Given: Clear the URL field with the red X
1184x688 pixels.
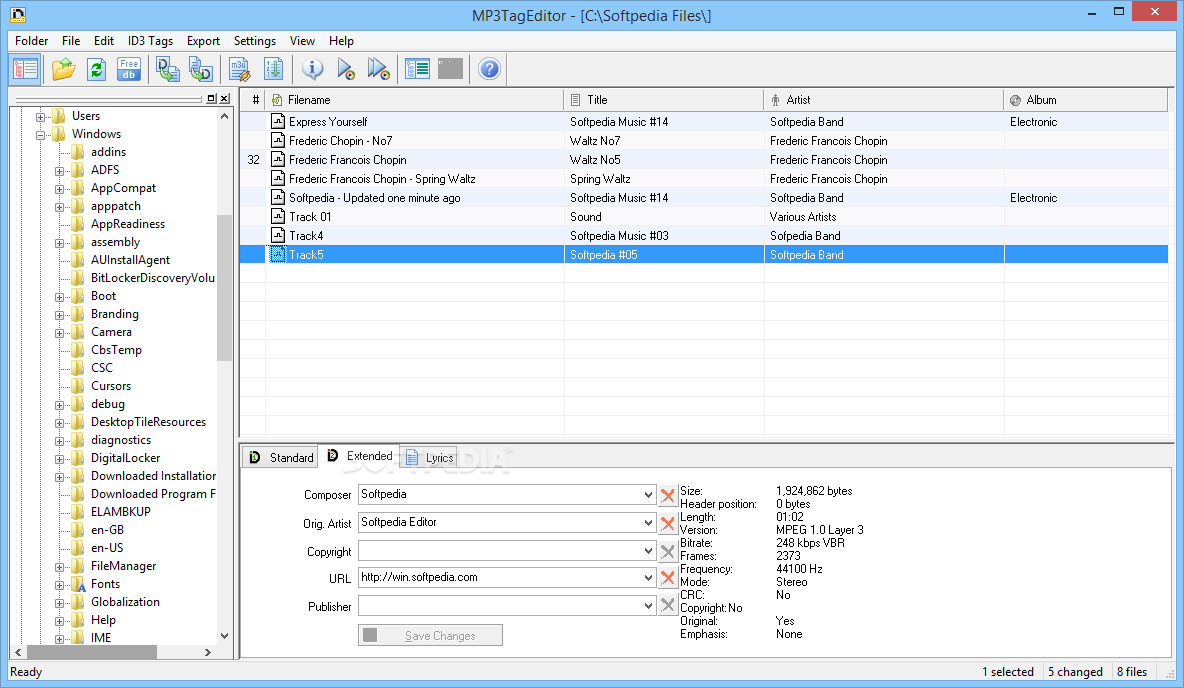Looking at the screenshot, I should (668, 578).
